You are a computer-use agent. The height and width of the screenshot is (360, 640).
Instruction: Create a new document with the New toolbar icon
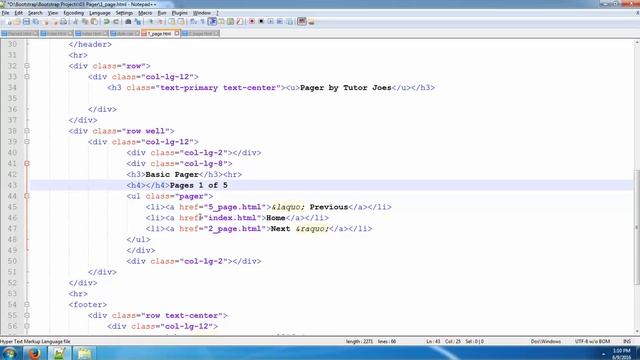point(9,22)
